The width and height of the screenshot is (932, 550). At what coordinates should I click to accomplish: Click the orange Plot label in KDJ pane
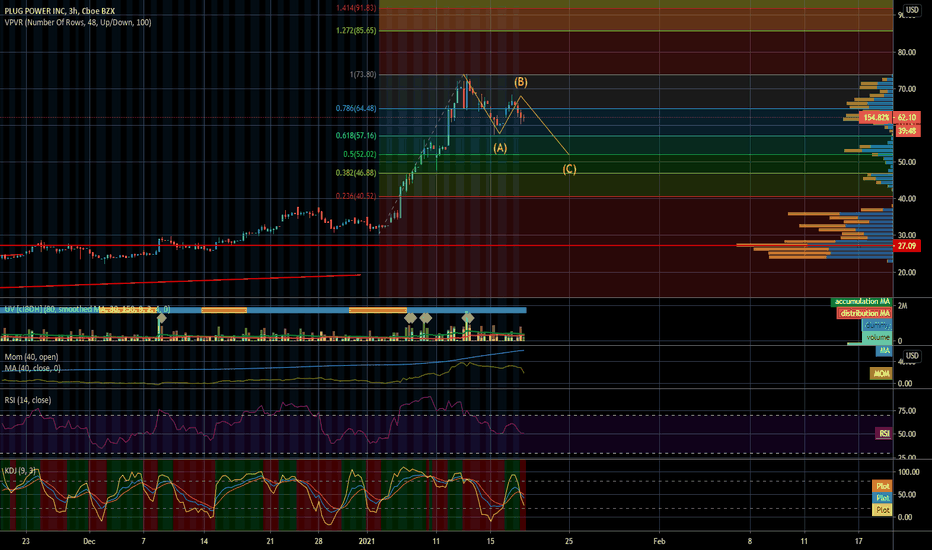(x=882, y=486)
